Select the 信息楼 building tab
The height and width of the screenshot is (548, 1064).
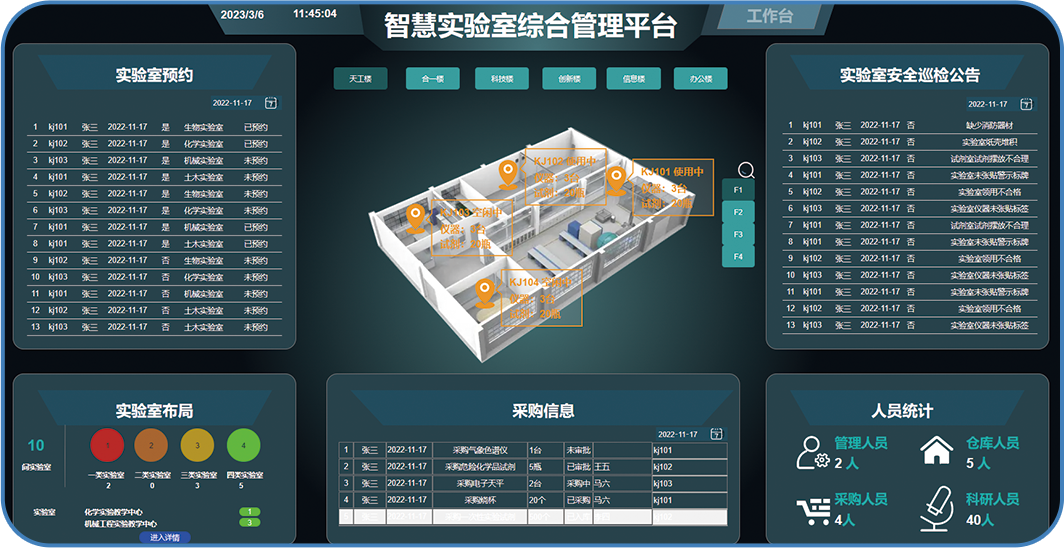pyautogui.click(x=633, y=79)
